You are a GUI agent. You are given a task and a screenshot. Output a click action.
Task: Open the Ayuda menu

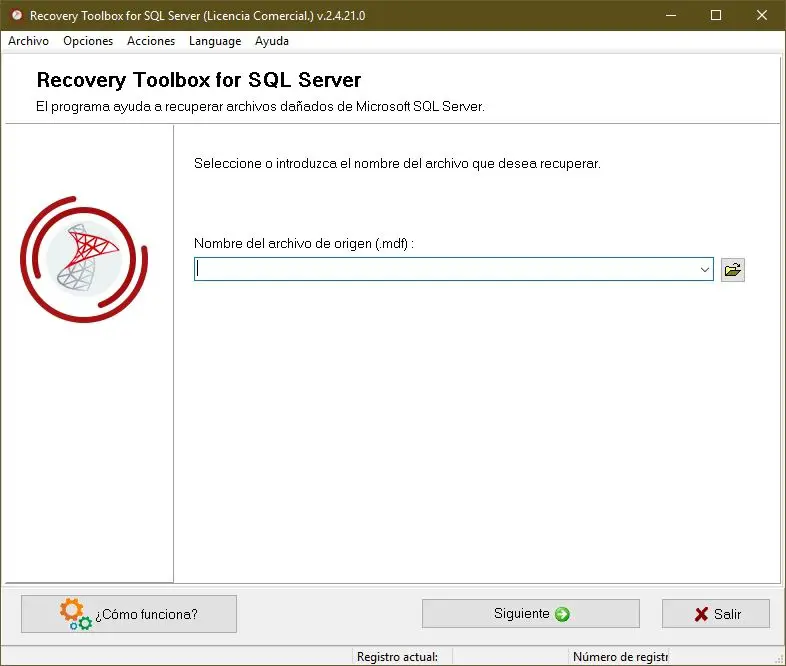[x=272, y=41]
